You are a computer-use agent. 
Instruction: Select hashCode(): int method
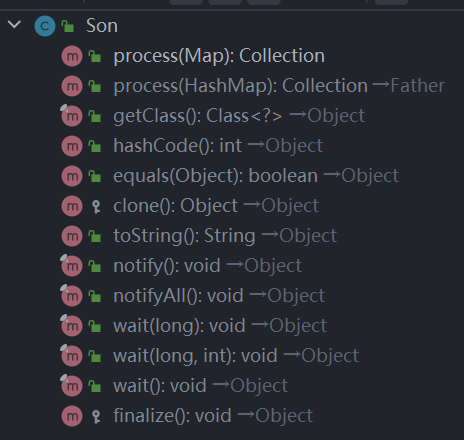(218, 146)
